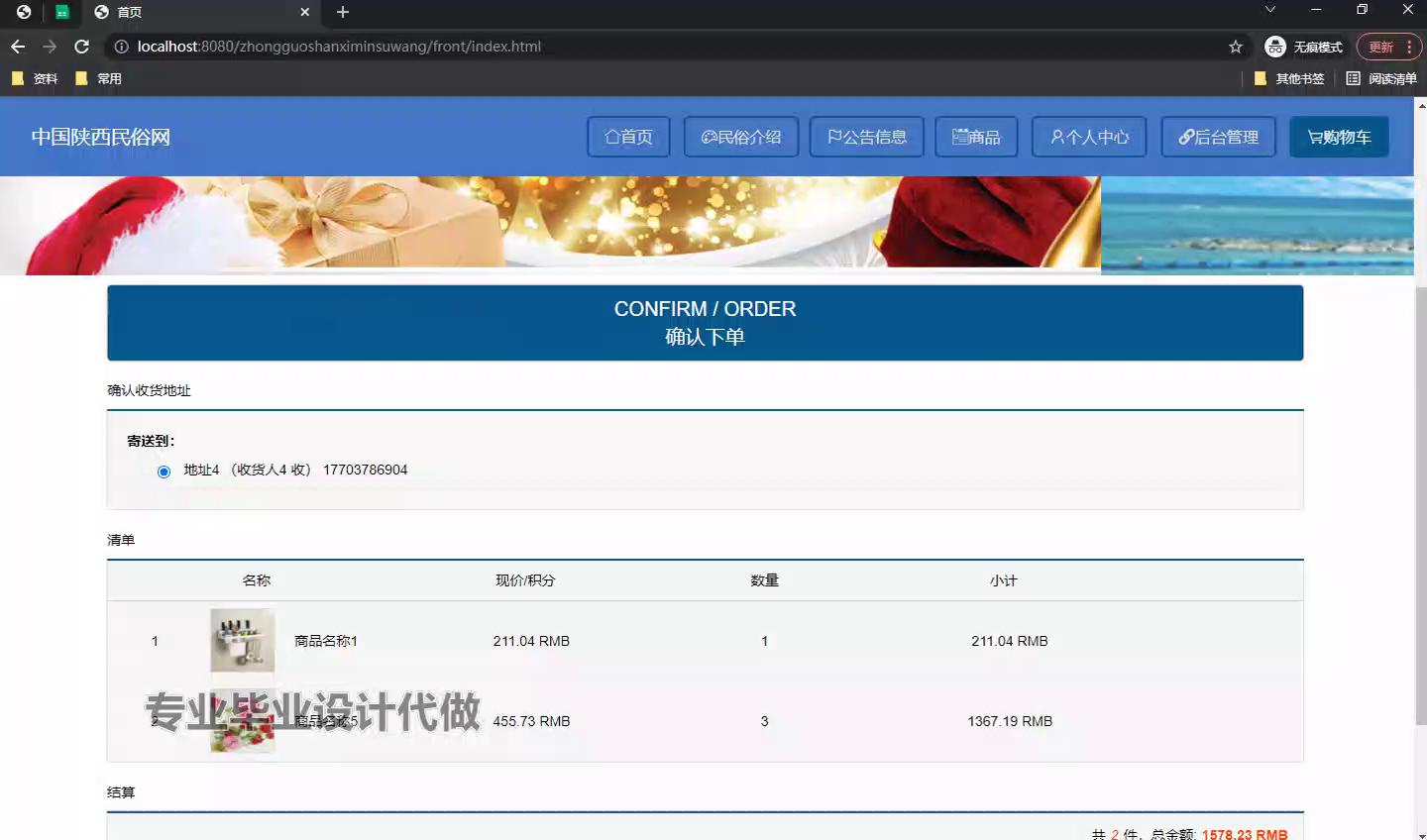This screenshot has height=840, width=1427.
Task: Open the 资料 bookmark folder
Action: point(35,78)
